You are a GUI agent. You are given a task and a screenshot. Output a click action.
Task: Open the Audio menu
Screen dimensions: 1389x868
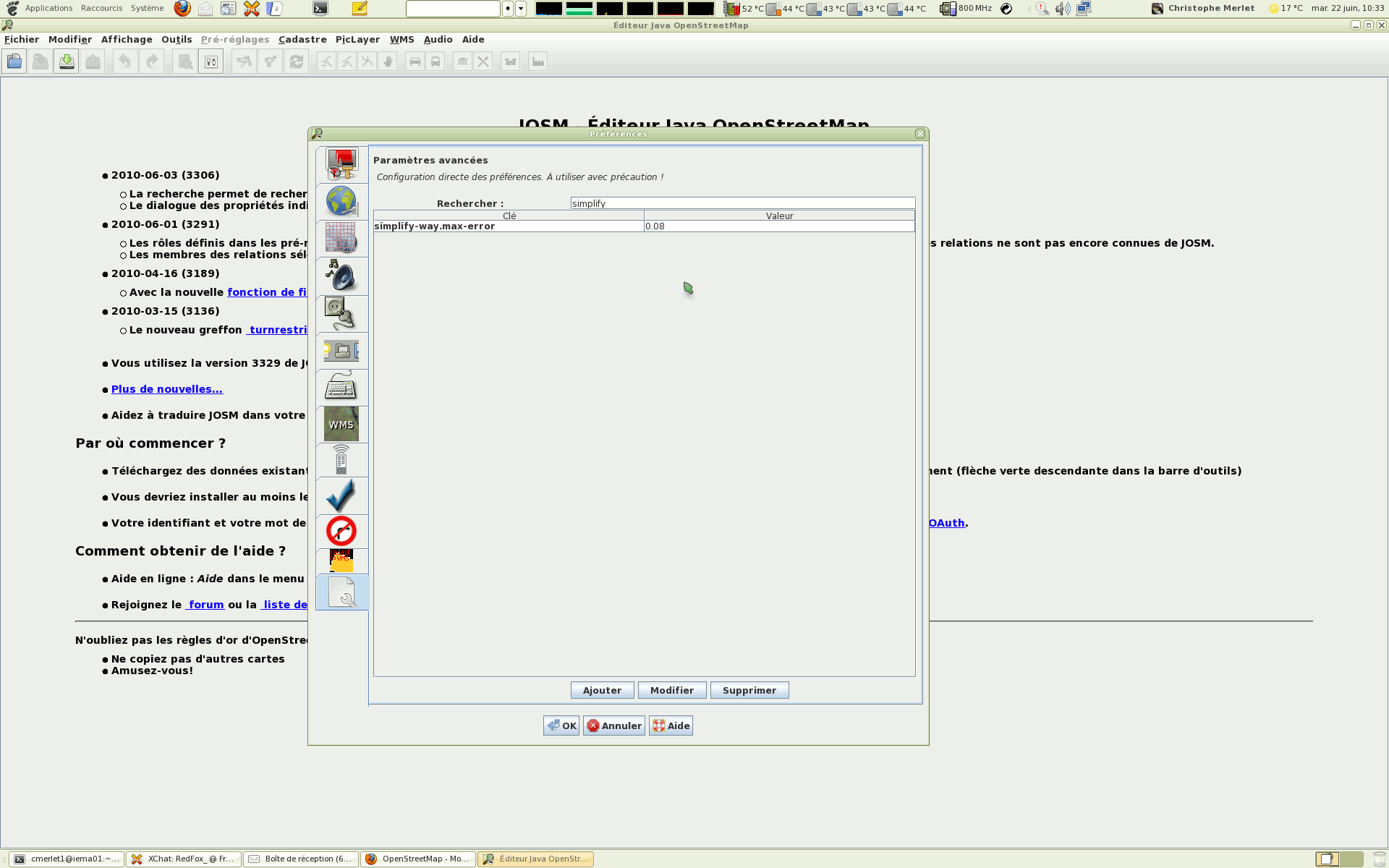(x=438, y=40)
